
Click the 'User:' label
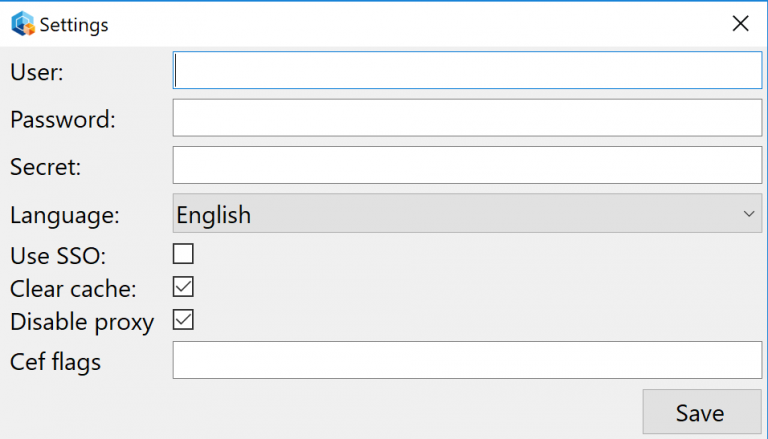click(37, 72)
